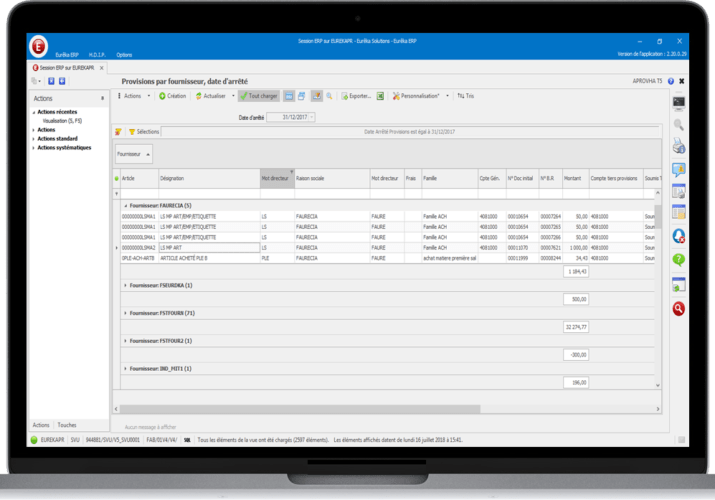Image resolution: width=715 pixels, height=500 pixels.
Task: Click the Actualiser refresh button
Action: pyautogui.click(x=213, y=96)
